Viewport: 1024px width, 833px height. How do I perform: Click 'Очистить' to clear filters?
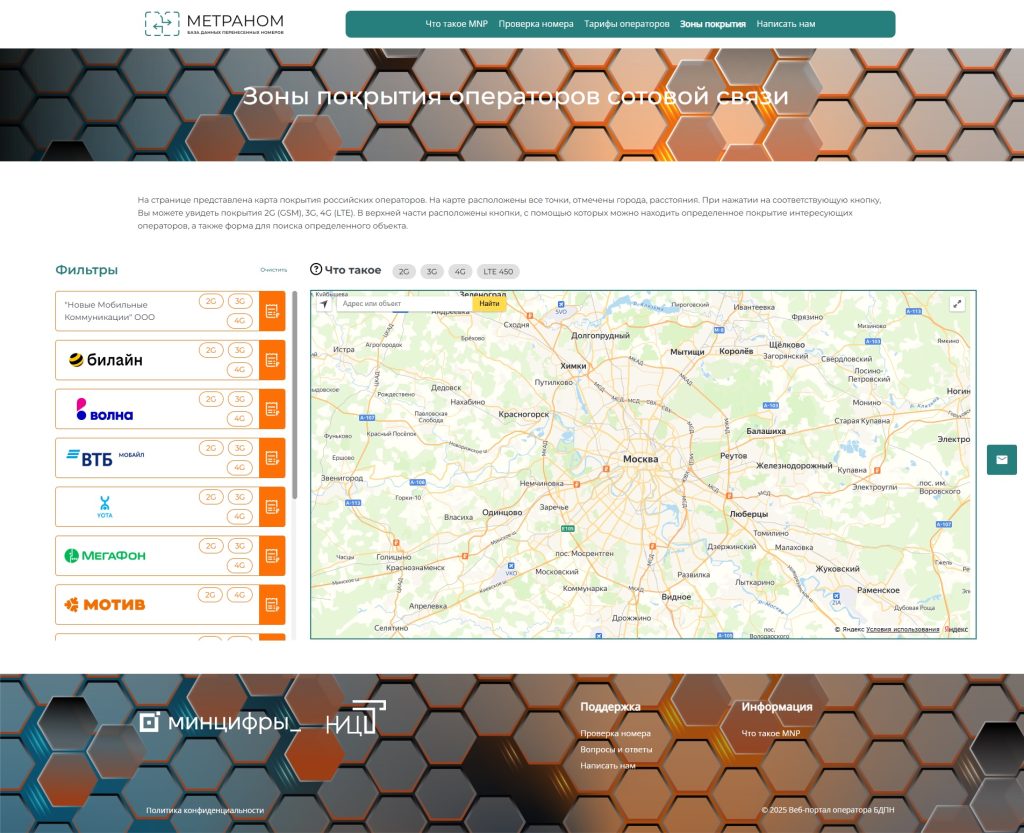point(273,270)
